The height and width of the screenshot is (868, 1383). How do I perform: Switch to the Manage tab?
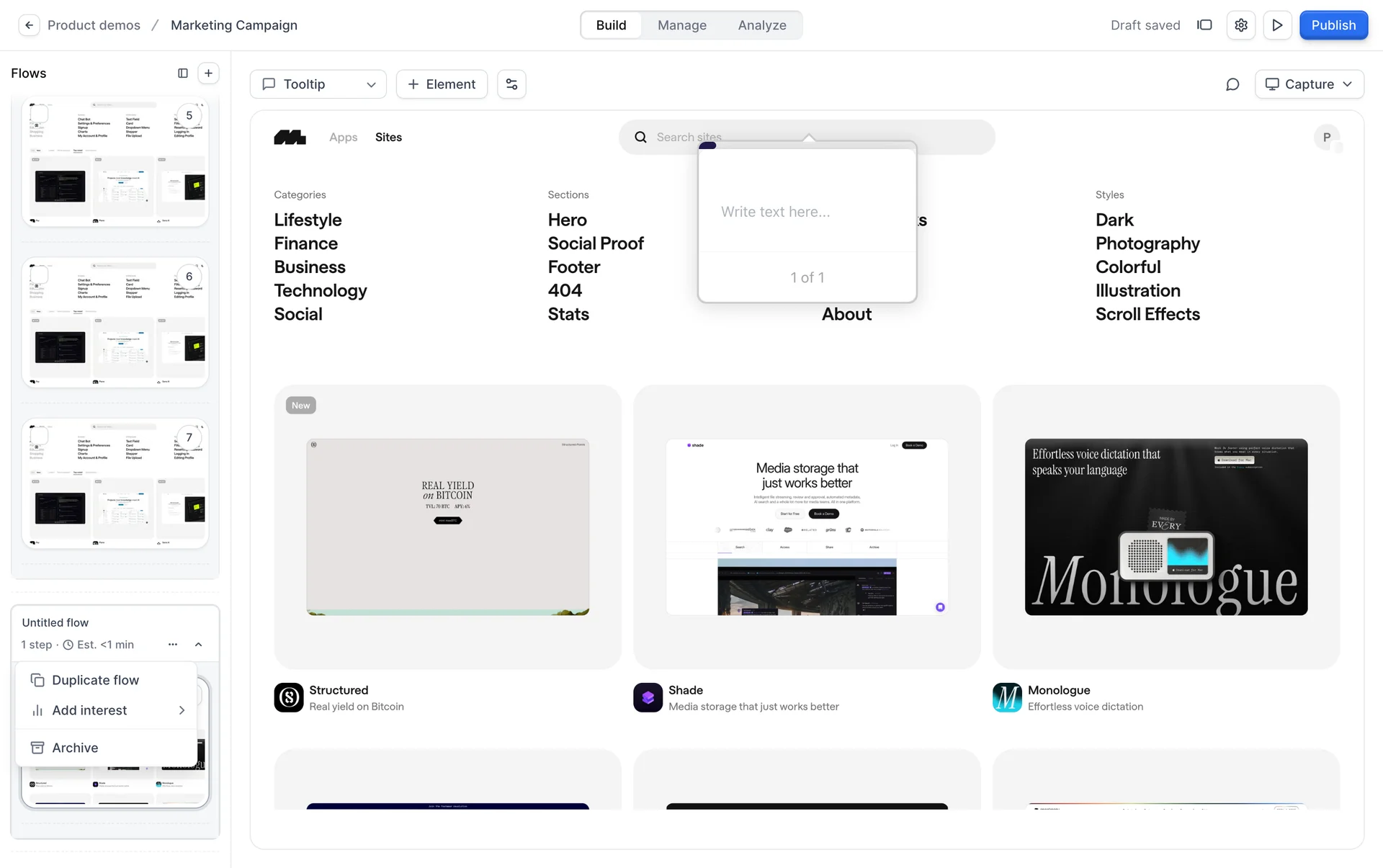point(681,25)
